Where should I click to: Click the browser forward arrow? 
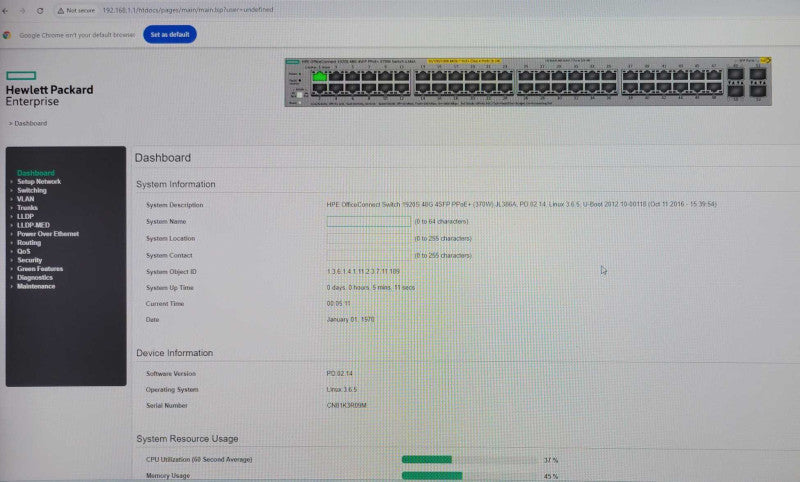coord(22,11)
